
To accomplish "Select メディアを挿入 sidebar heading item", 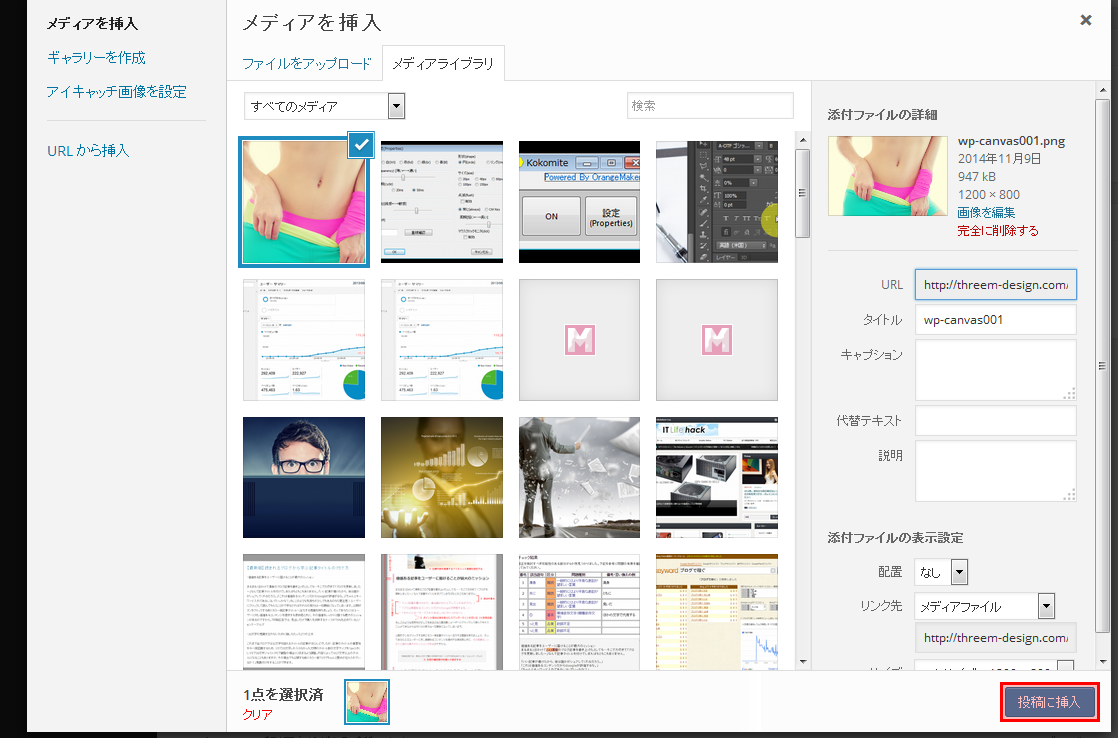I will coord(92,24).
